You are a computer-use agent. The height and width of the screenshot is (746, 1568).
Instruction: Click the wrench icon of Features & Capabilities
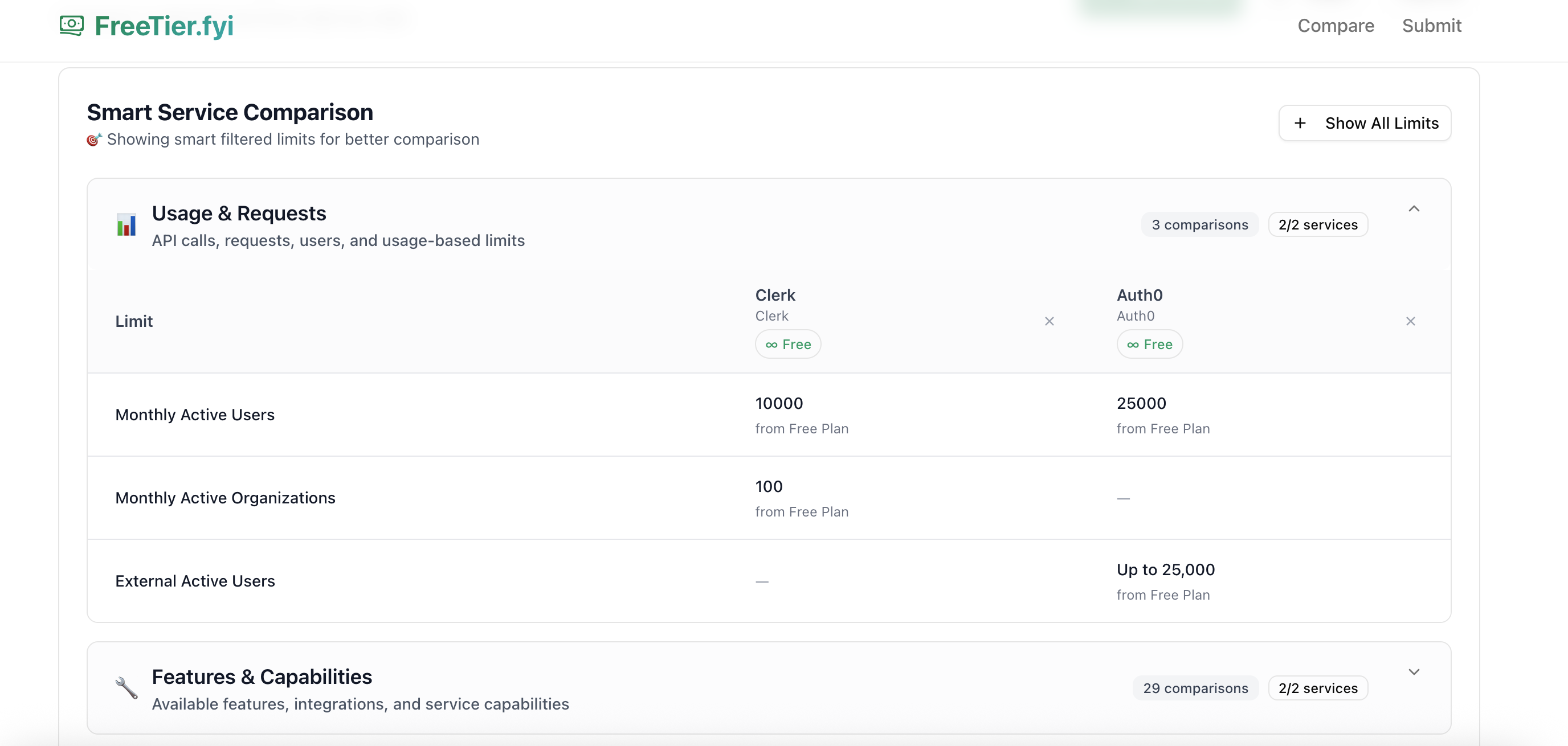pos(126,687)
